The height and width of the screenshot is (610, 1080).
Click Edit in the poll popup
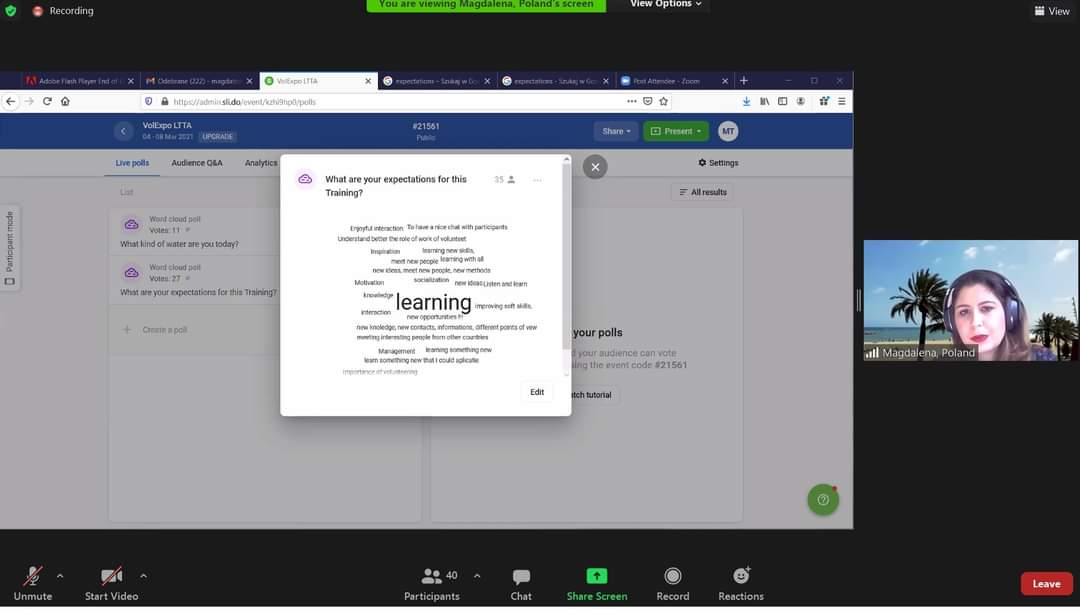pyautogui.click(x=537, y=392)
